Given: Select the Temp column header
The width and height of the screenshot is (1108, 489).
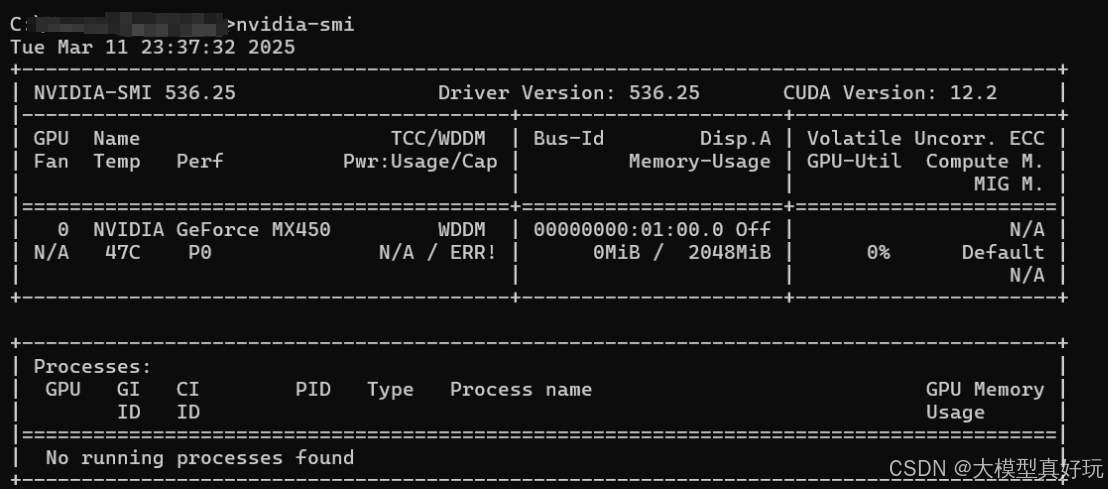Looking at the screenshot, I should 117,162.
